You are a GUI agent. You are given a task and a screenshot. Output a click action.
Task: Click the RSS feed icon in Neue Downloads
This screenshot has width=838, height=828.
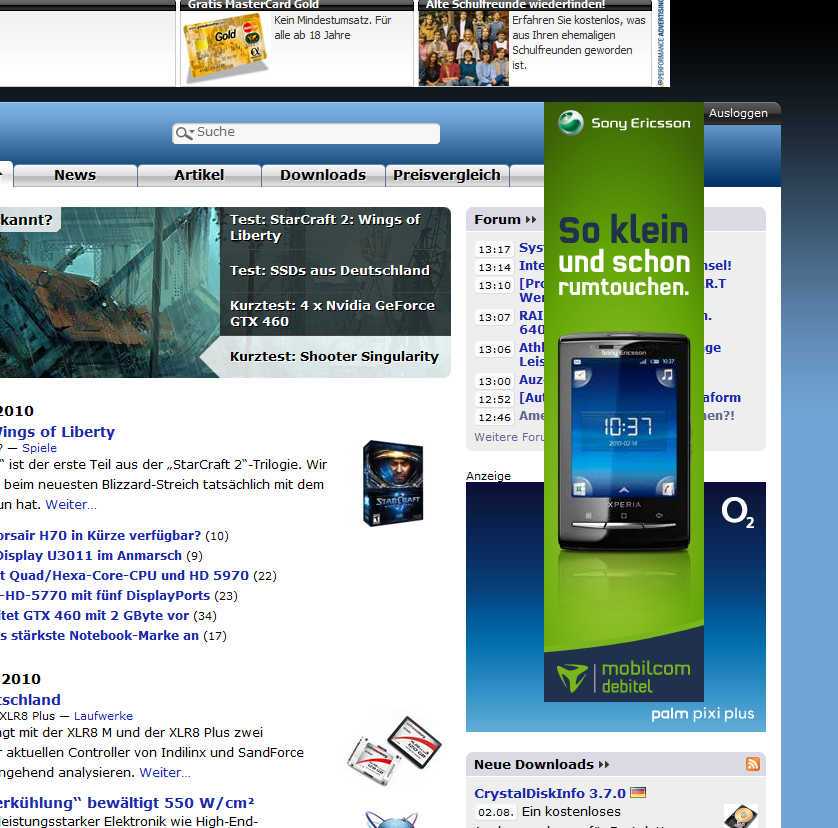752,764
